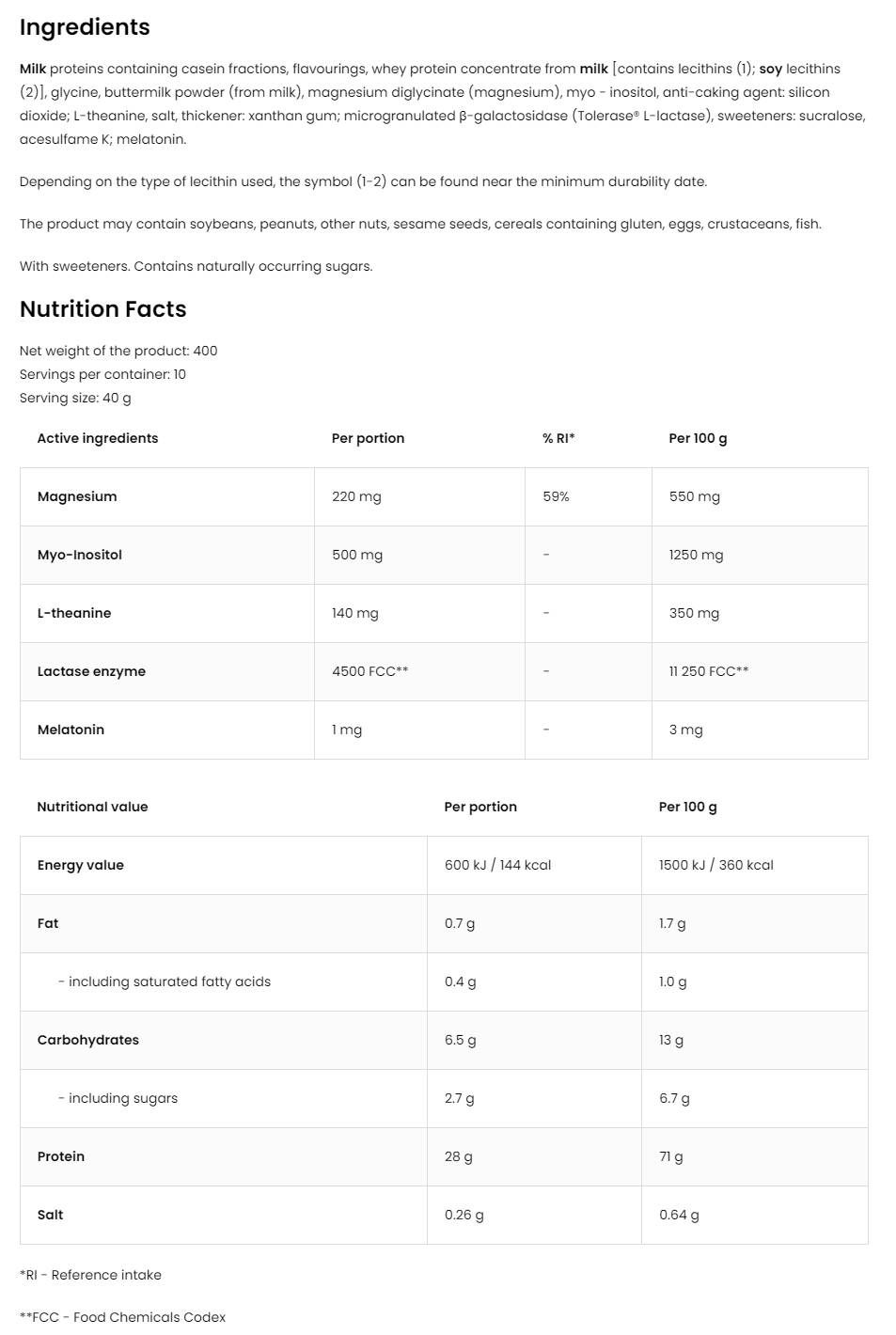The height and width of the screenshot is (1335, 896).
Task: Click the L-theanine row label
Action: (74, 613)
